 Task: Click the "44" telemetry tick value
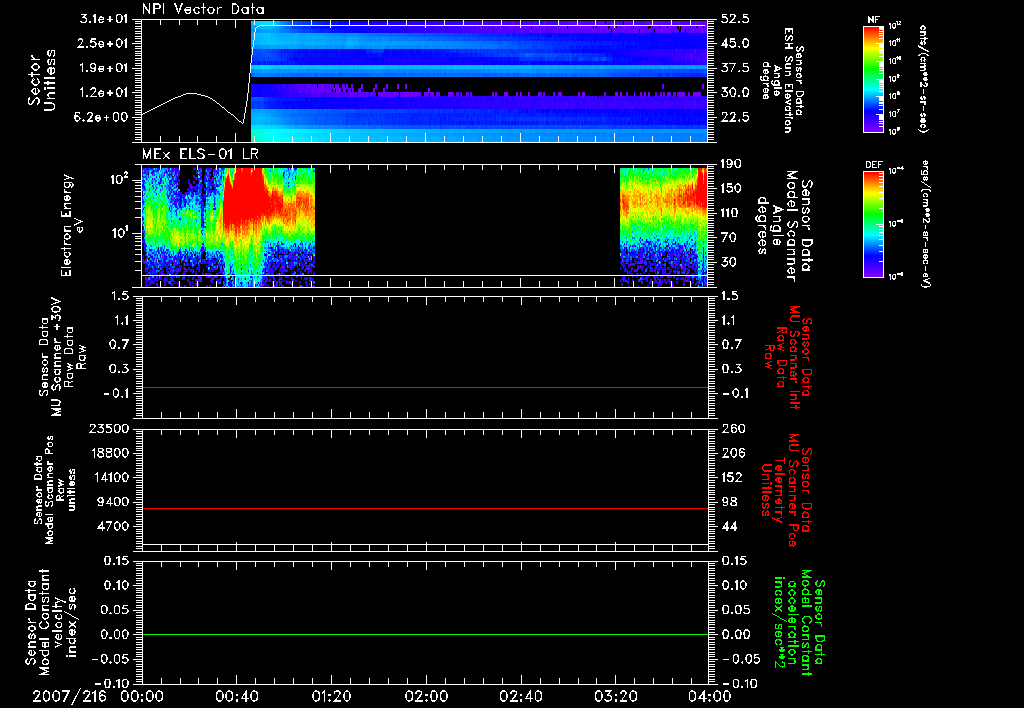coord(729,526)
